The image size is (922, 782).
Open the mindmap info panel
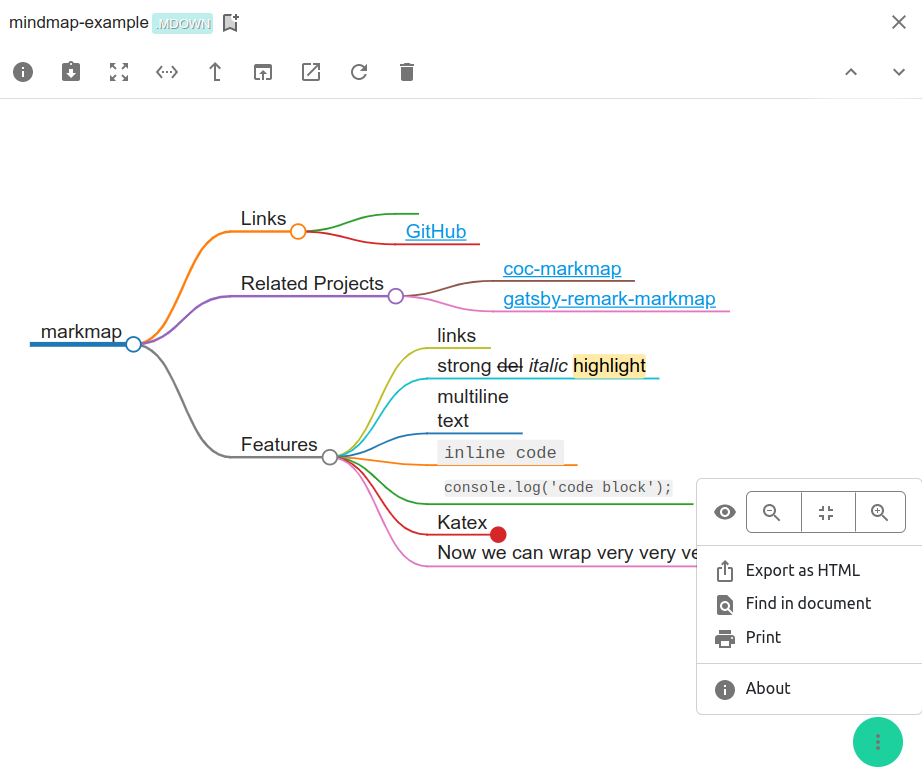click(x=22, y=71)
